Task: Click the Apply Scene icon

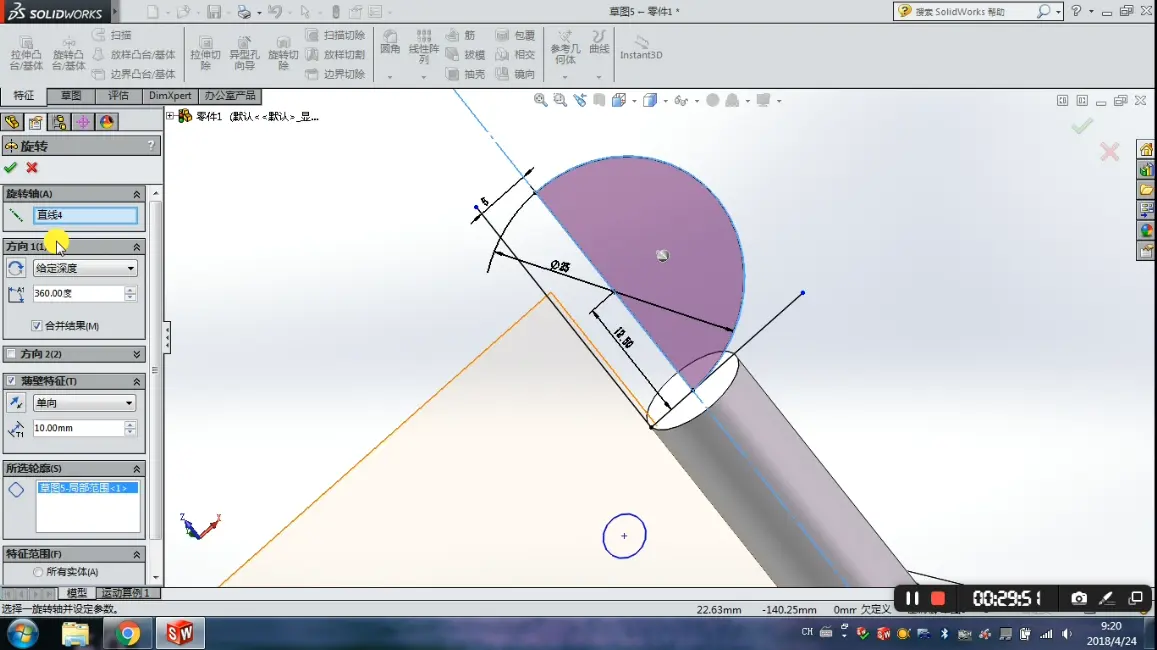Action: click(732, 100)
